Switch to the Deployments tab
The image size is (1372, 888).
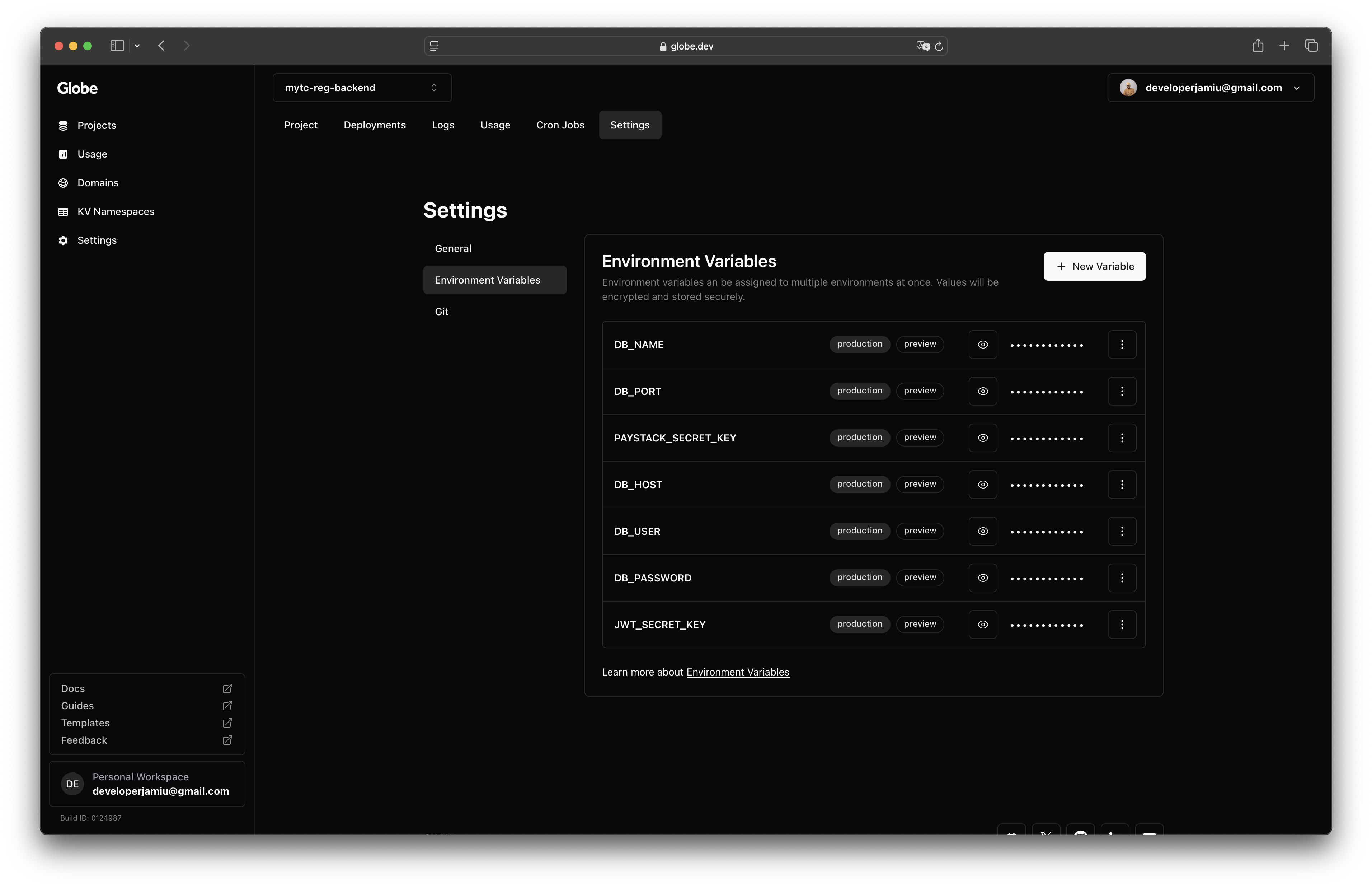click(375, 125)
